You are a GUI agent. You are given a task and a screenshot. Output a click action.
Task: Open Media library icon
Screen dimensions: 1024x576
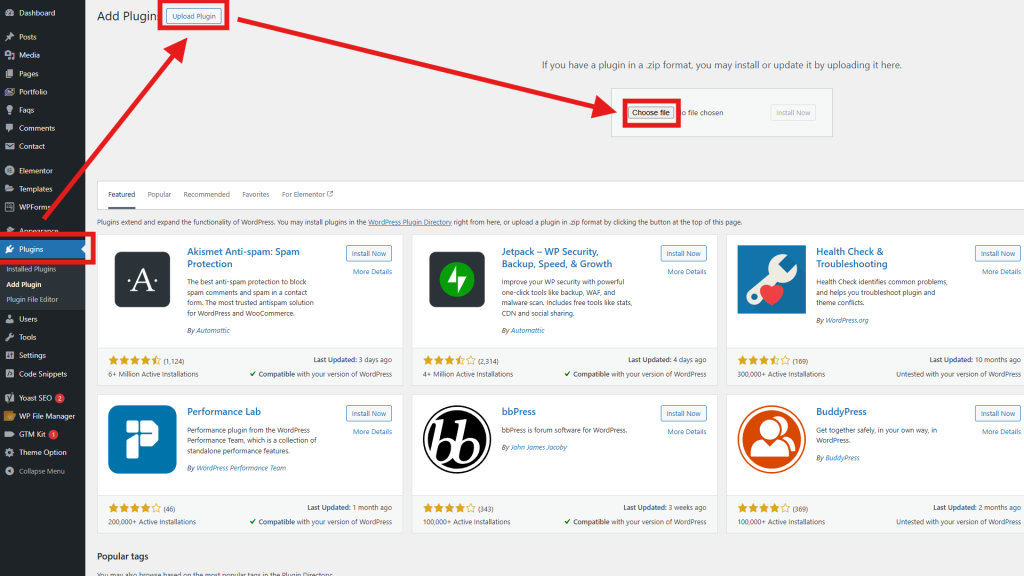[10, 55]
